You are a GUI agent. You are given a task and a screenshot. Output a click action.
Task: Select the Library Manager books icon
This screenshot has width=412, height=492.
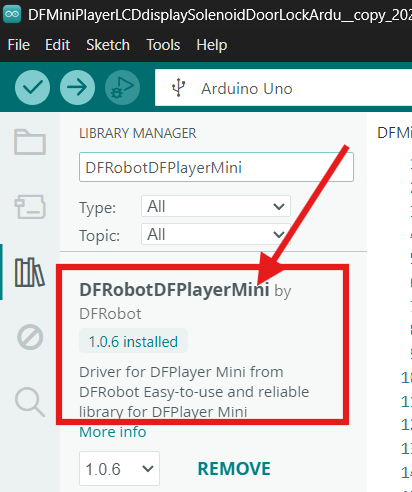point(30,272)
